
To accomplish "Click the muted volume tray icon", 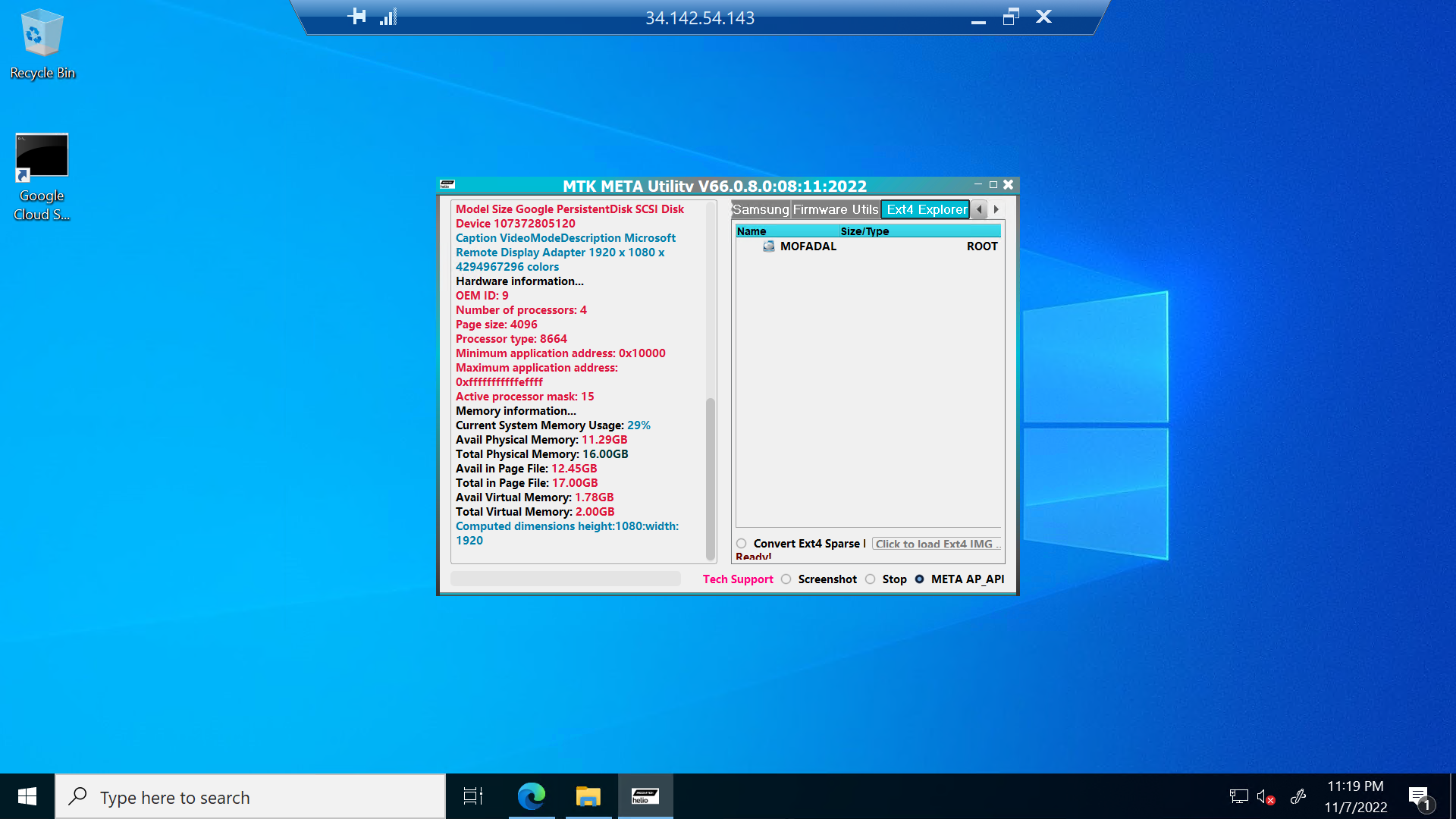I will 1266,796.
